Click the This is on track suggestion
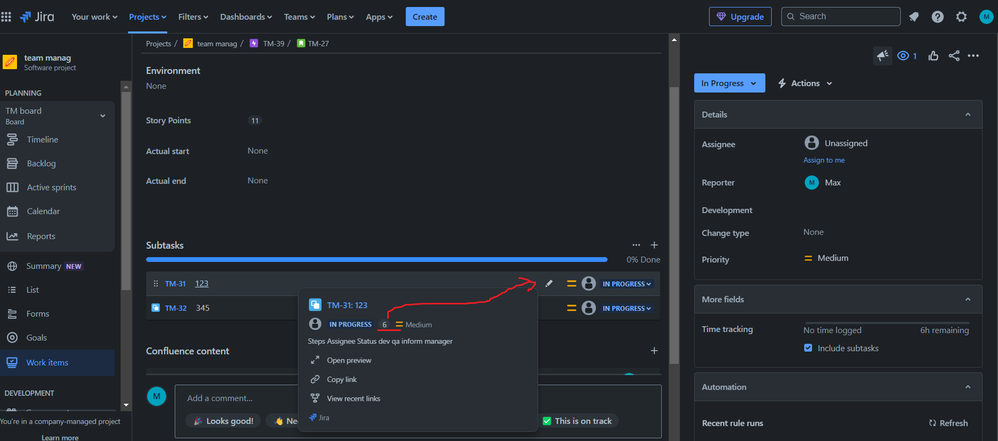The height and width of the screenshot is (441, 998). (x=578, y=421)
